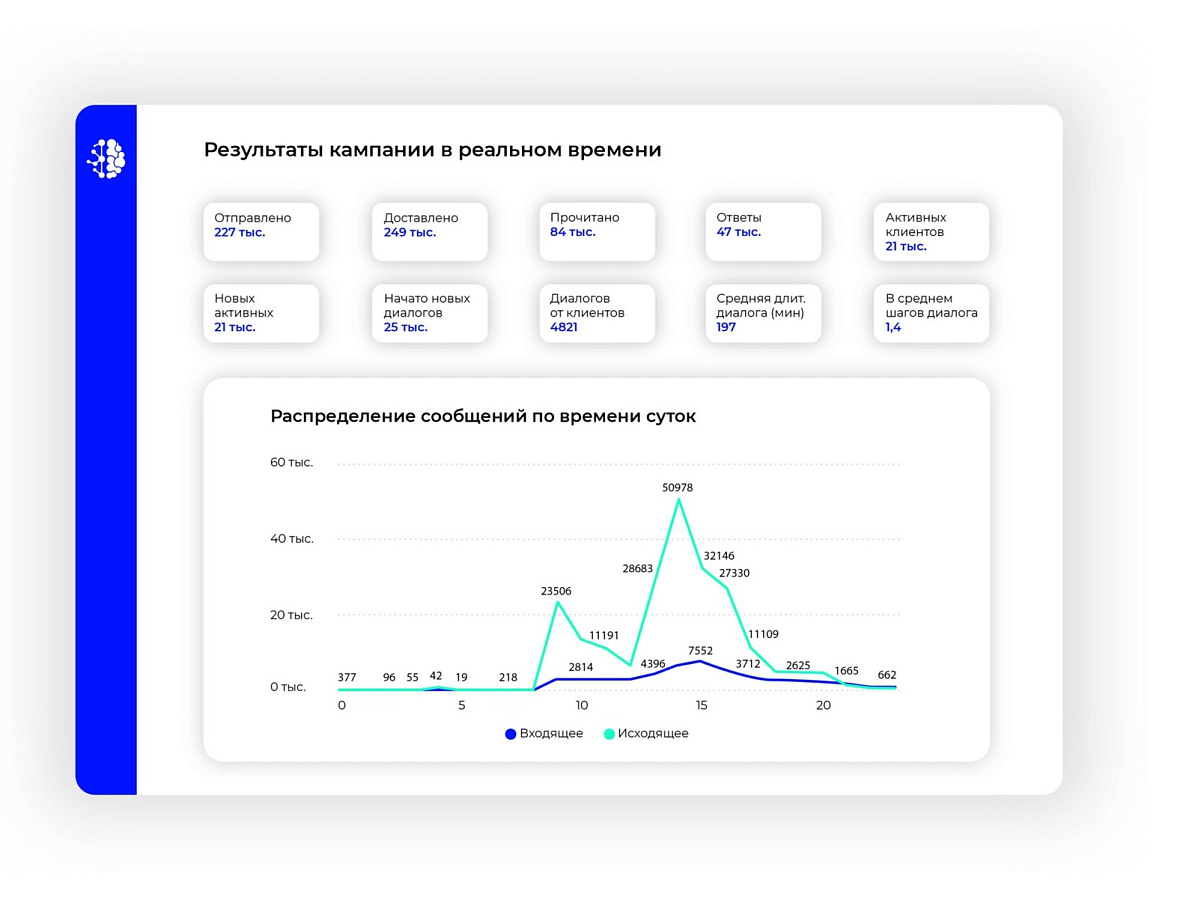This screenshot has width=1198, height=900.
Task: Click the 32146 data point label
Action: pos(719,555)
